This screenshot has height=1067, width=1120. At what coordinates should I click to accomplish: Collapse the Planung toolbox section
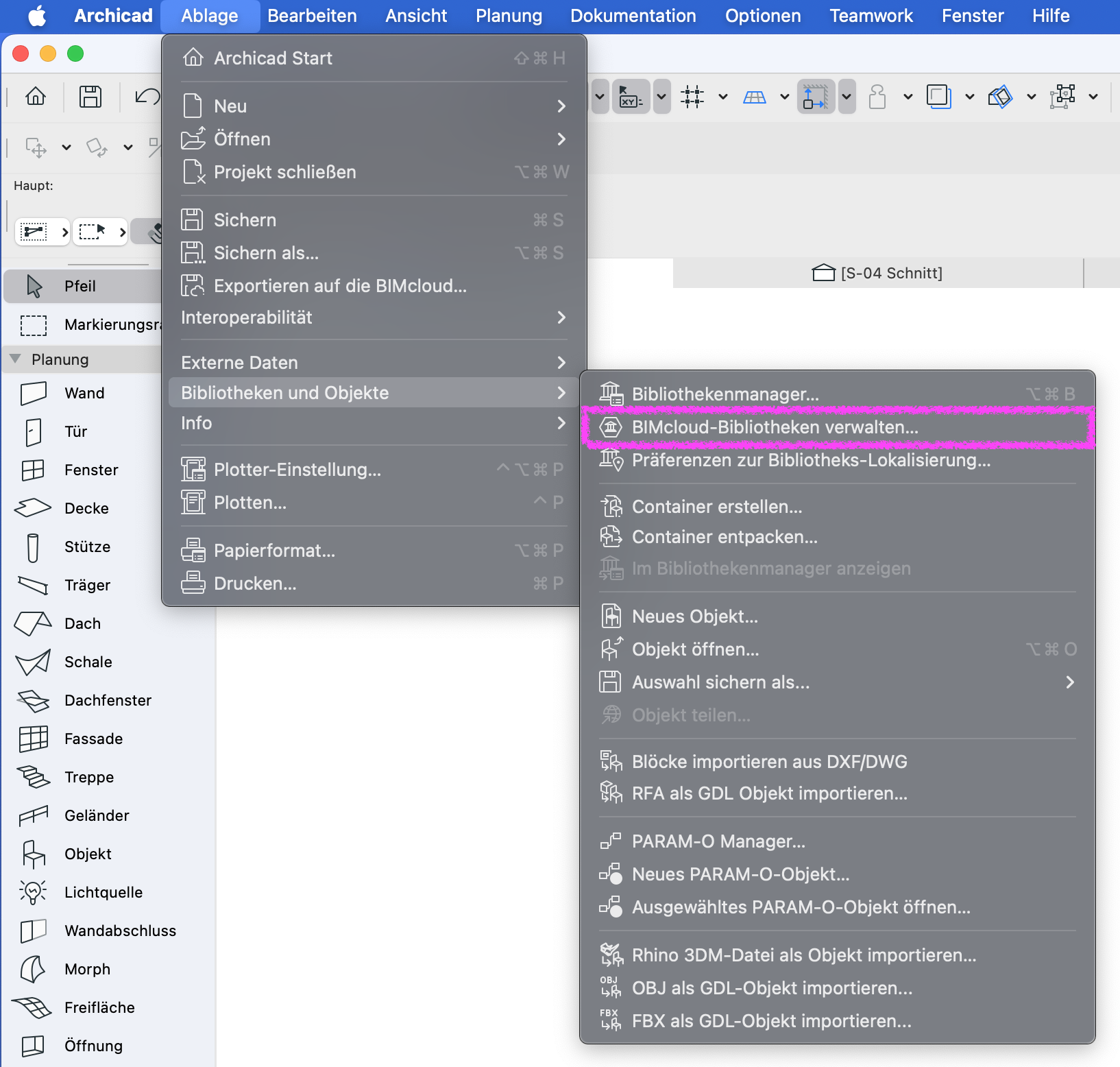[16, 359]
